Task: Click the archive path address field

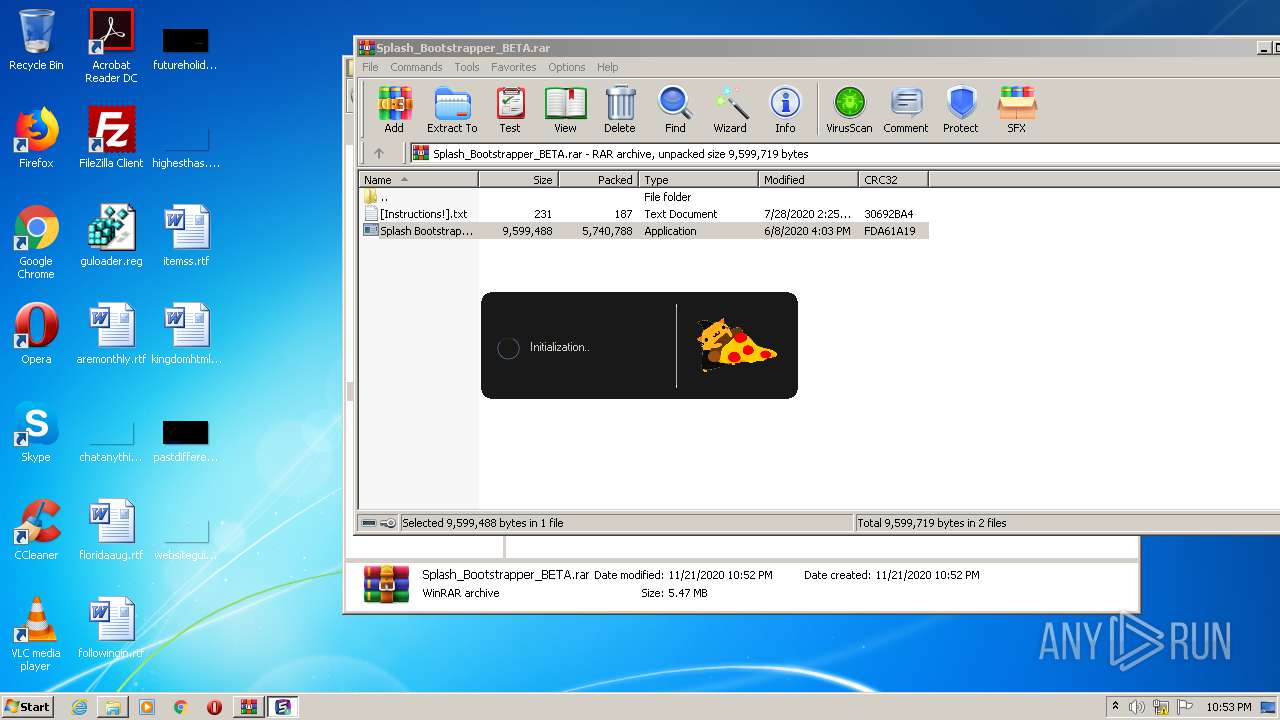Action: (845, 154)
